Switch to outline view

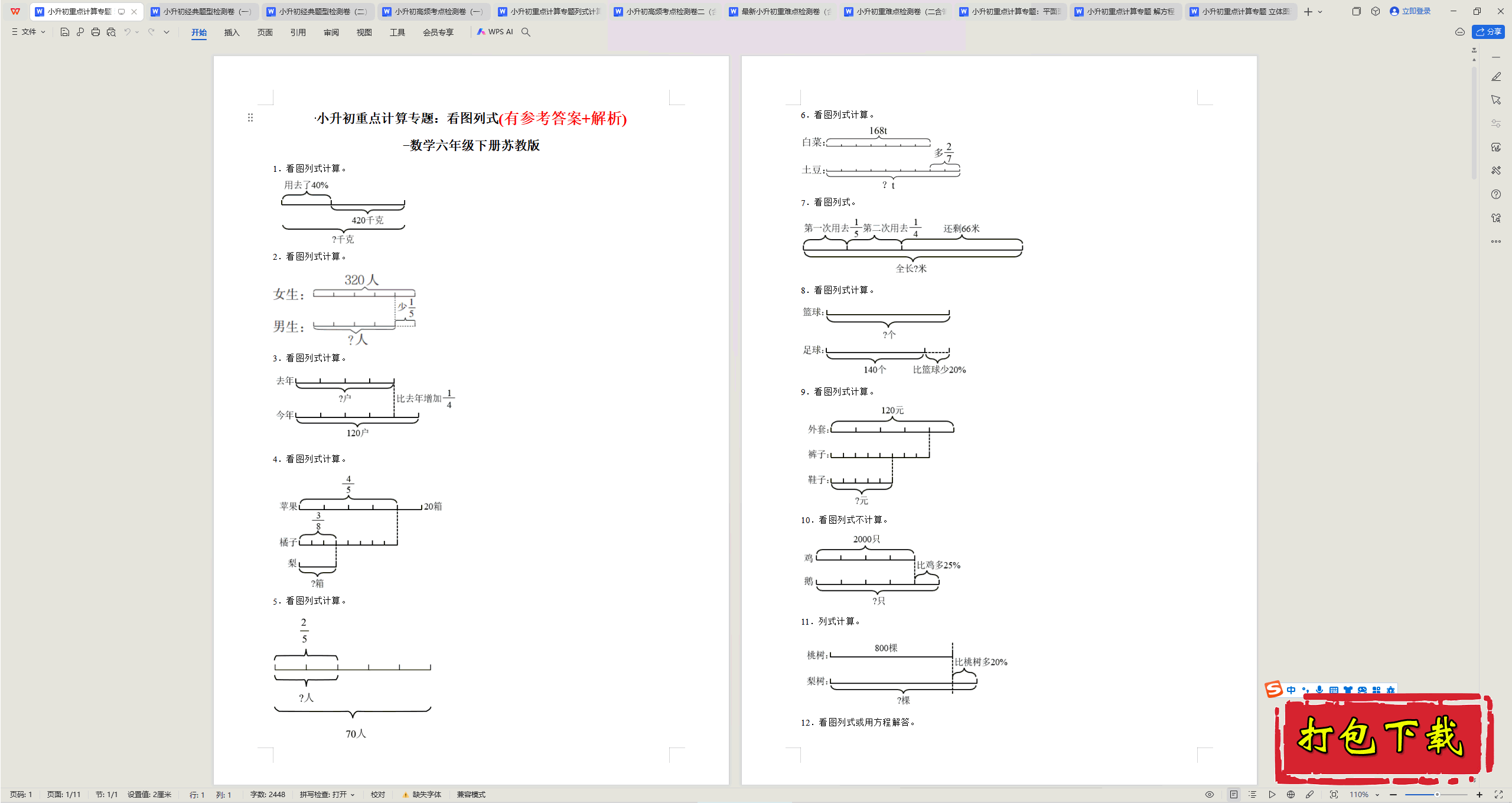tap(1253, 795)
